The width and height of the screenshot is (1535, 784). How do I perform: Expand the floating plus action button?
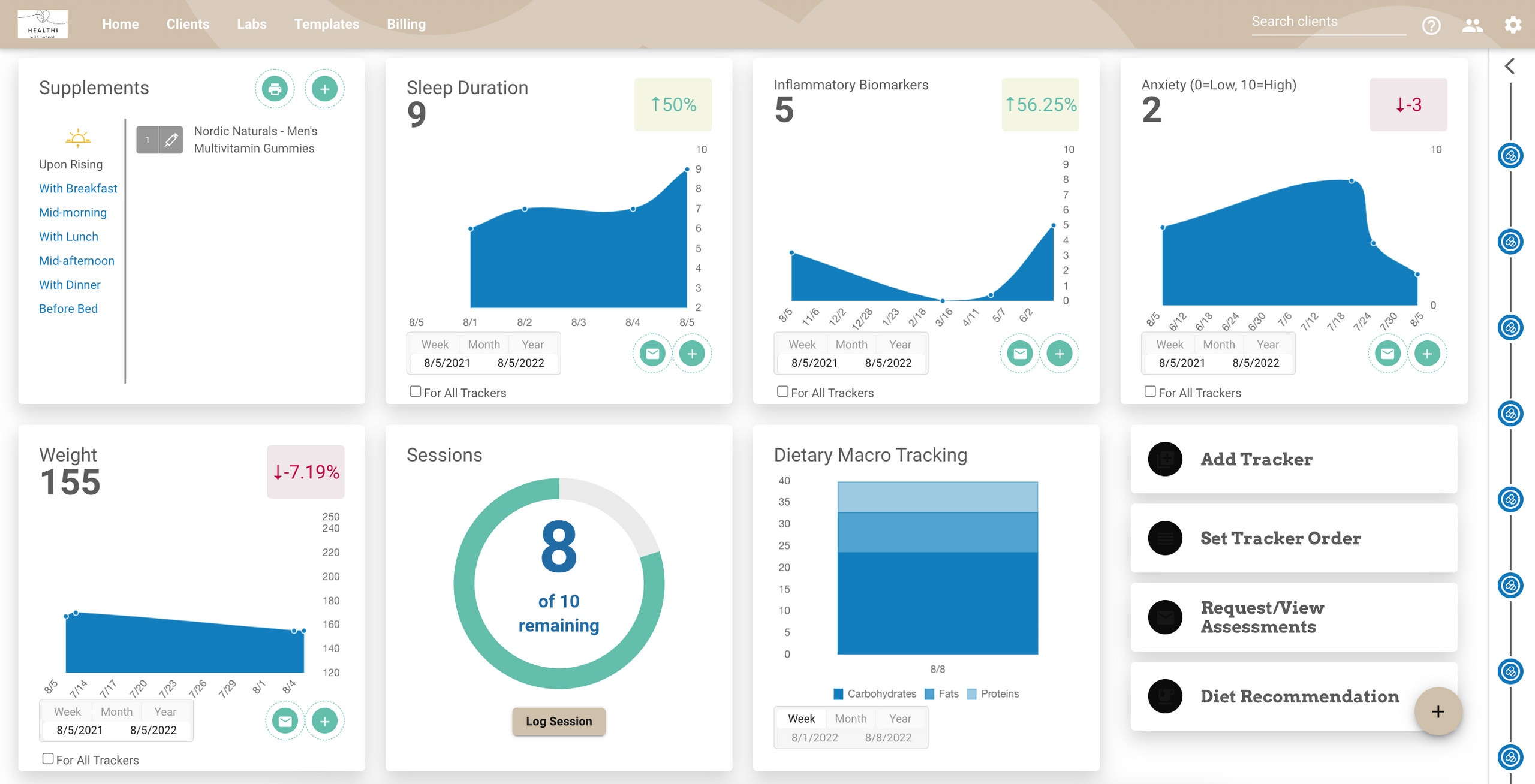tap(1438, 711)
